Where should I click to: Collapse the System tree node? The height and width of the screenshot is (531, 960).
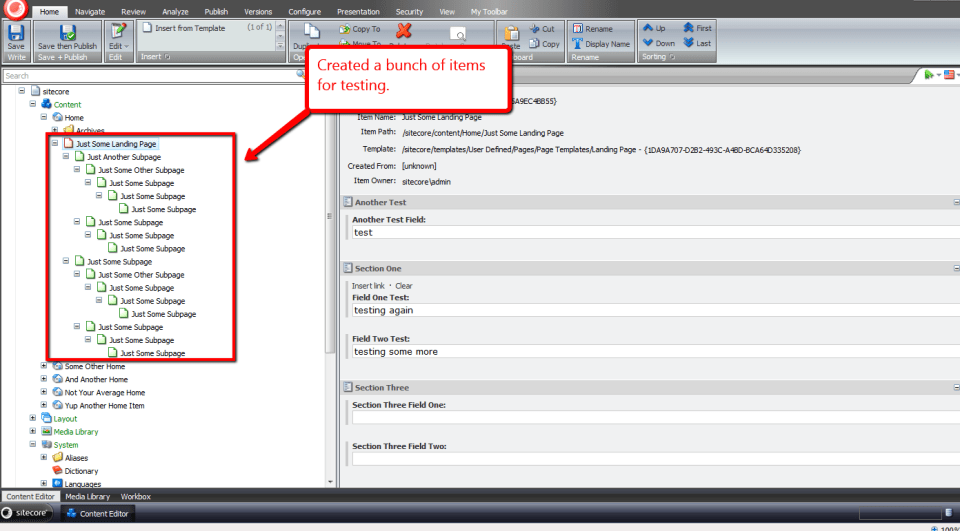point(33,445)
